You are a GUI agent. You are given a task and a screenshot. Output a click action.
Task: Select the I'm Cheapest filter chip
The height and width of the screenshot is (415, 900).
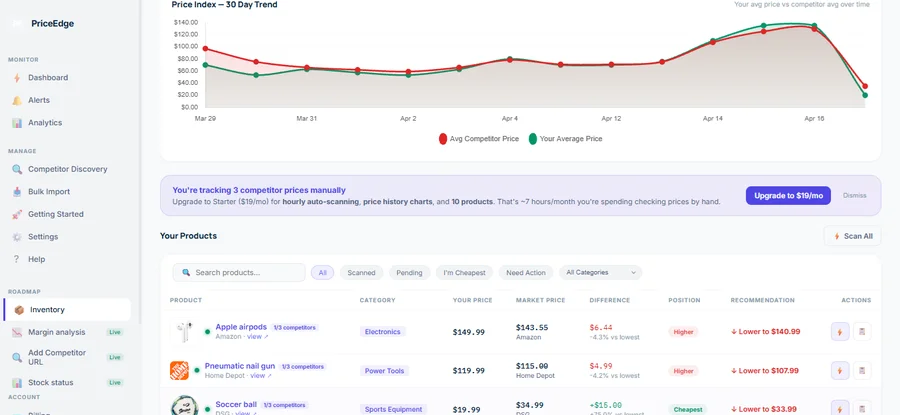point(464,273)
